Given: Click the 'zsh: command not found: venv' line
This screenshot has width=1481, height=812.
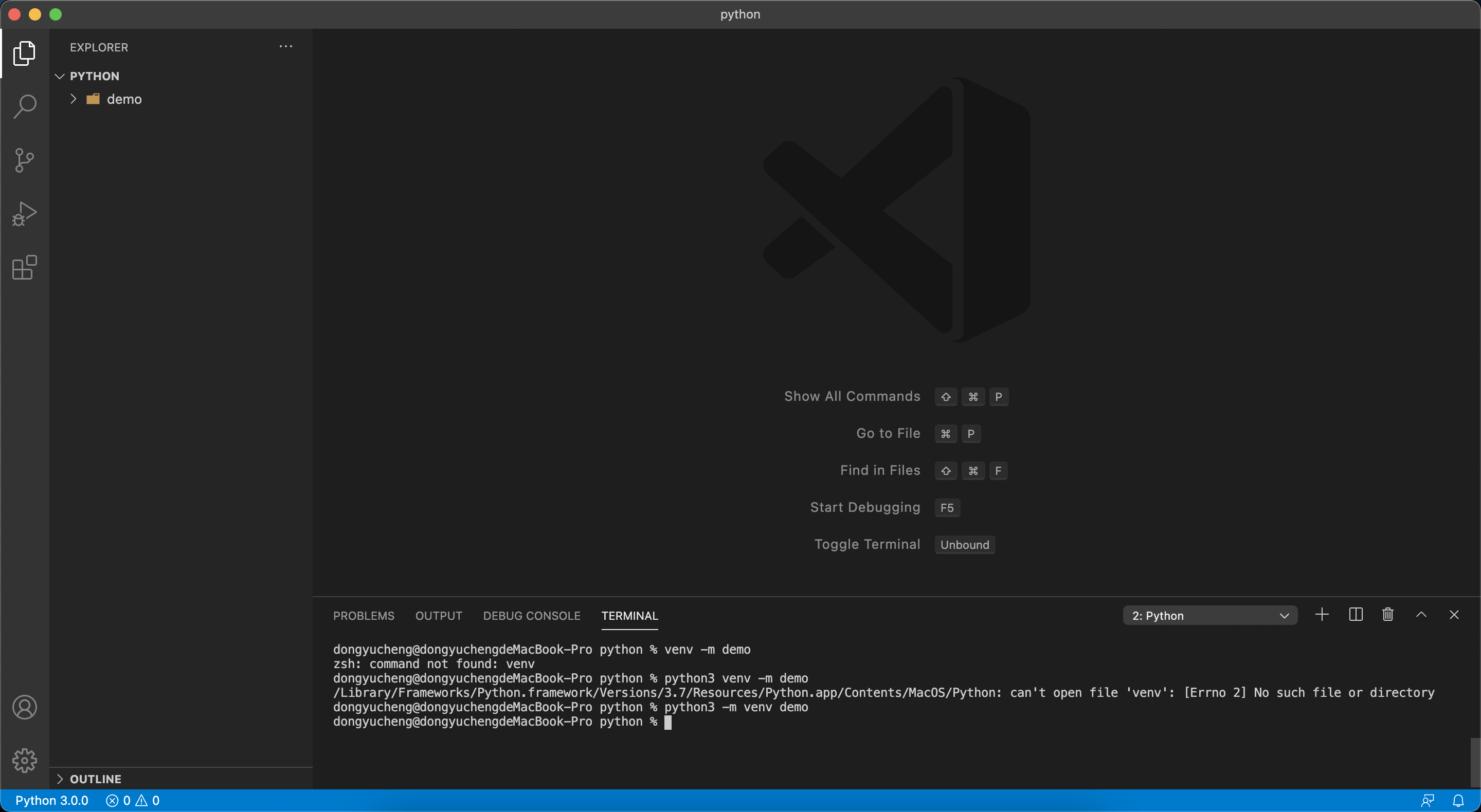Looking at the screenshot, I should [434, 664].
